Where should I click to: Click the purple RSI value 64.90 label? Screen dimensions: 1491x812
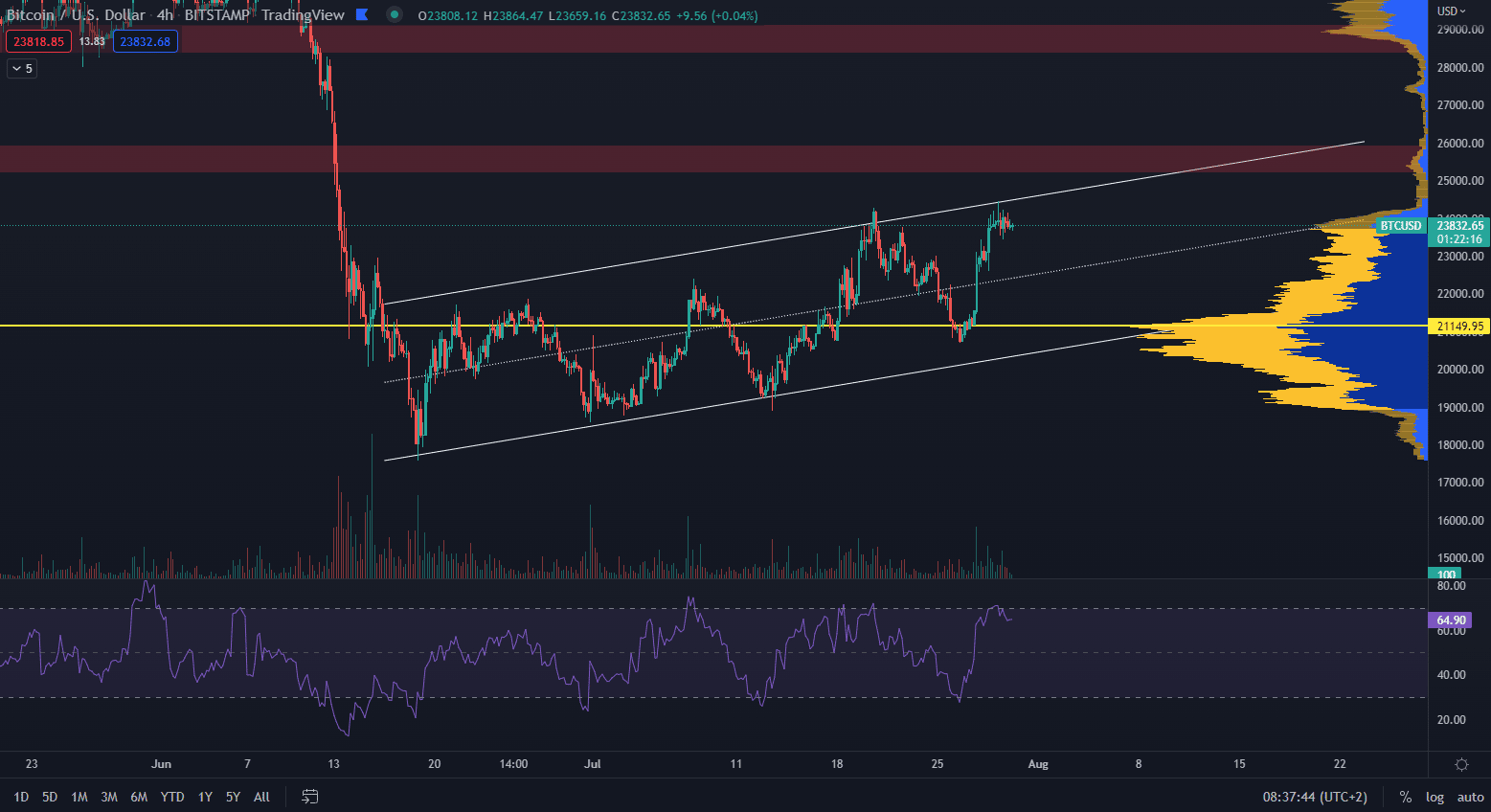[x=1451, y=620]
